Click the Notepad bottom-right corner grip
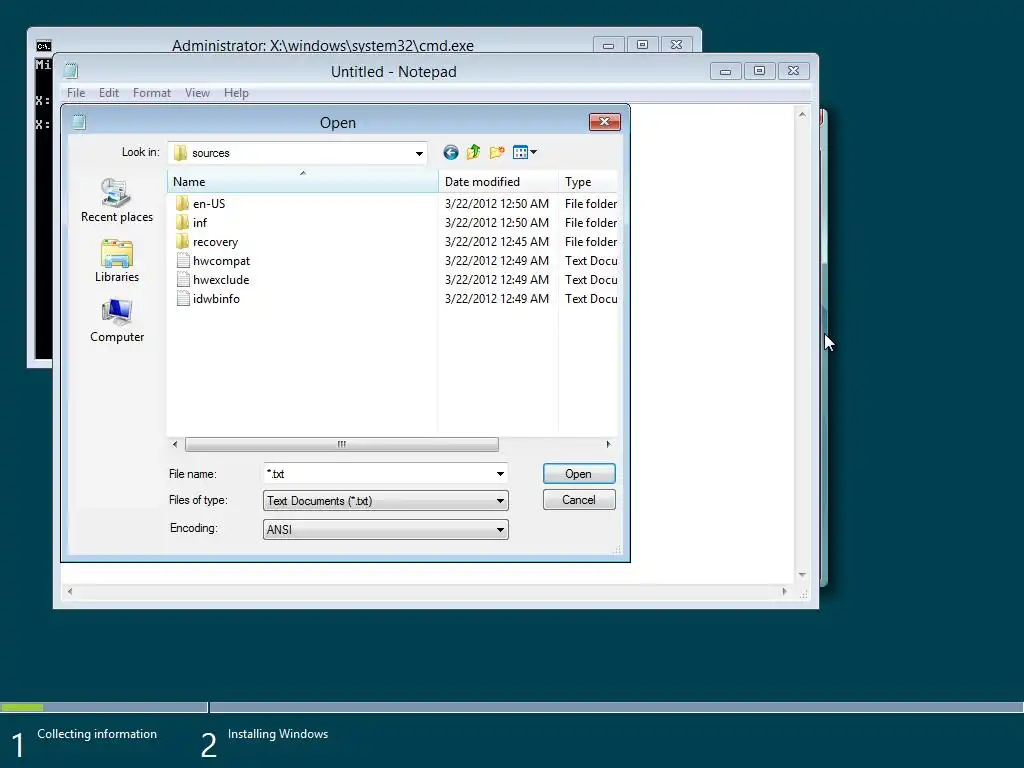Viewport: 1024px width, 768px height. pyautogui.click(x=804, y=594)
